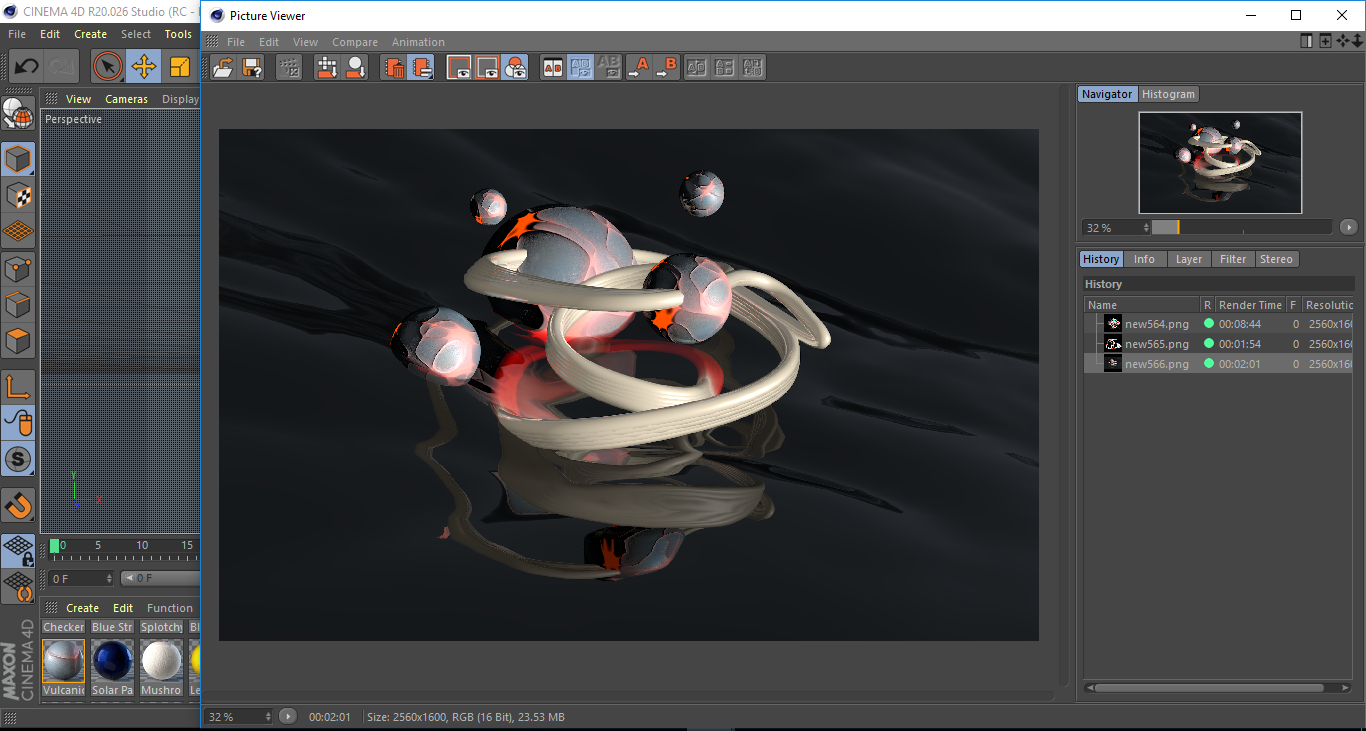This screenshot has height=731, width=1366.
Task: Click Save As icon in Picture Viewer
Action: (x=252, y=67)
